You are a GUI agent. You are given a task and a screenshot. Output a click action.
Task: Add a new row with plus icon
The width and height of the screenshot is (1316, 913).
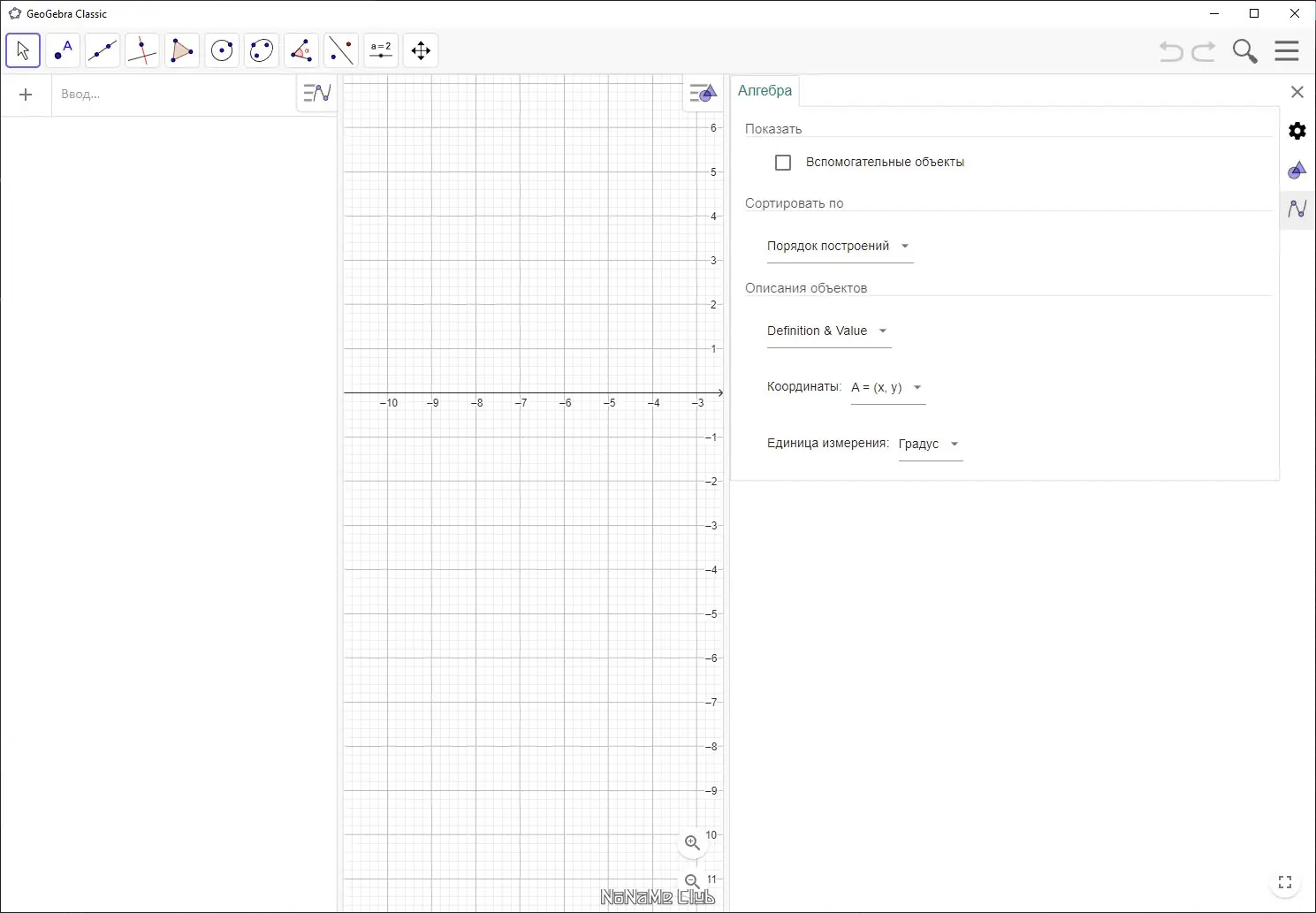[26, 95]
